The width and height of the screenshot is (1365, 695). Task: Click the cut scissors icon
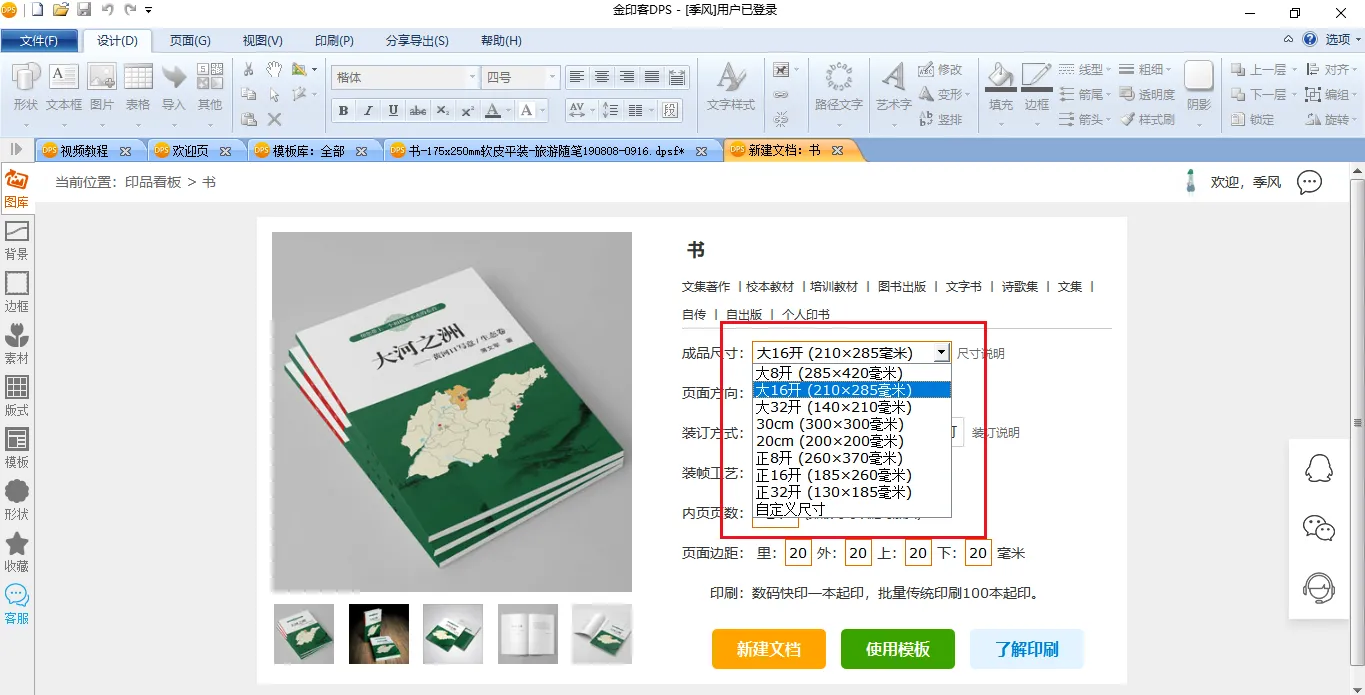pyautogui.click(x=249, y=69)
